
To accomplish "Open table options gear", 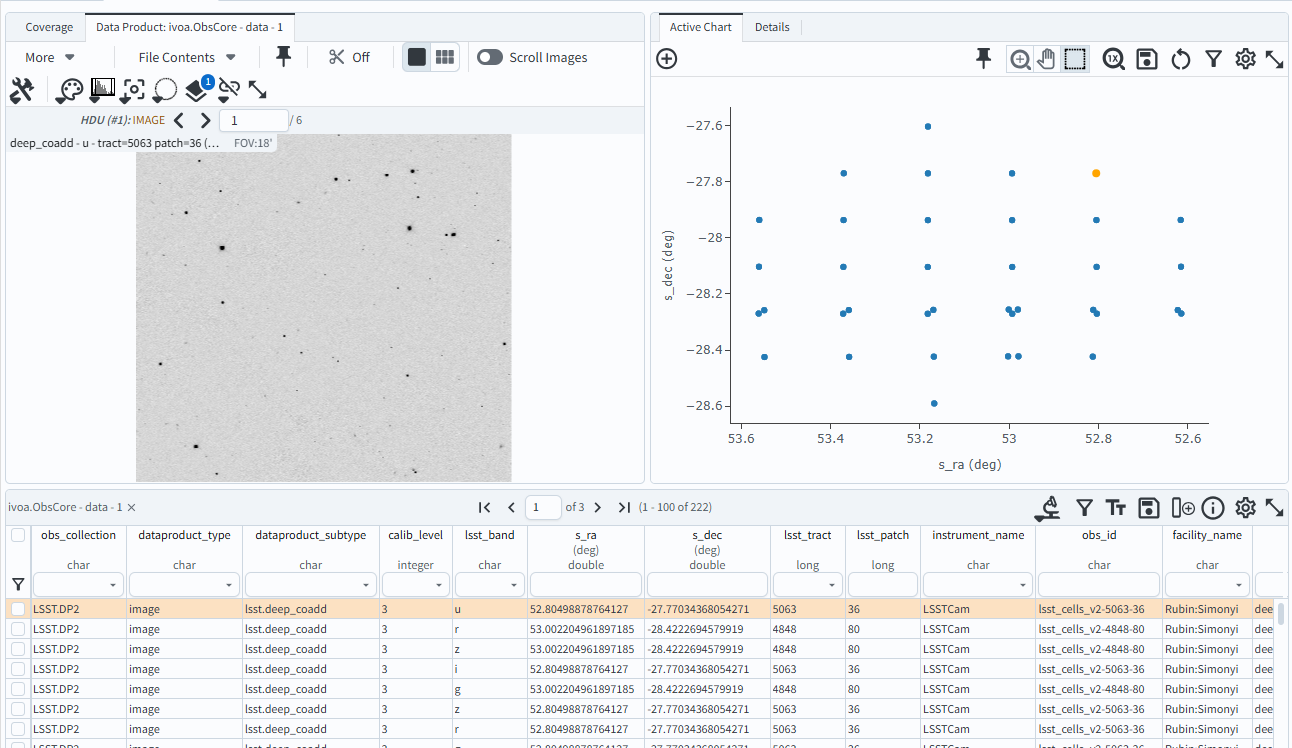I will pos(1245,508).
